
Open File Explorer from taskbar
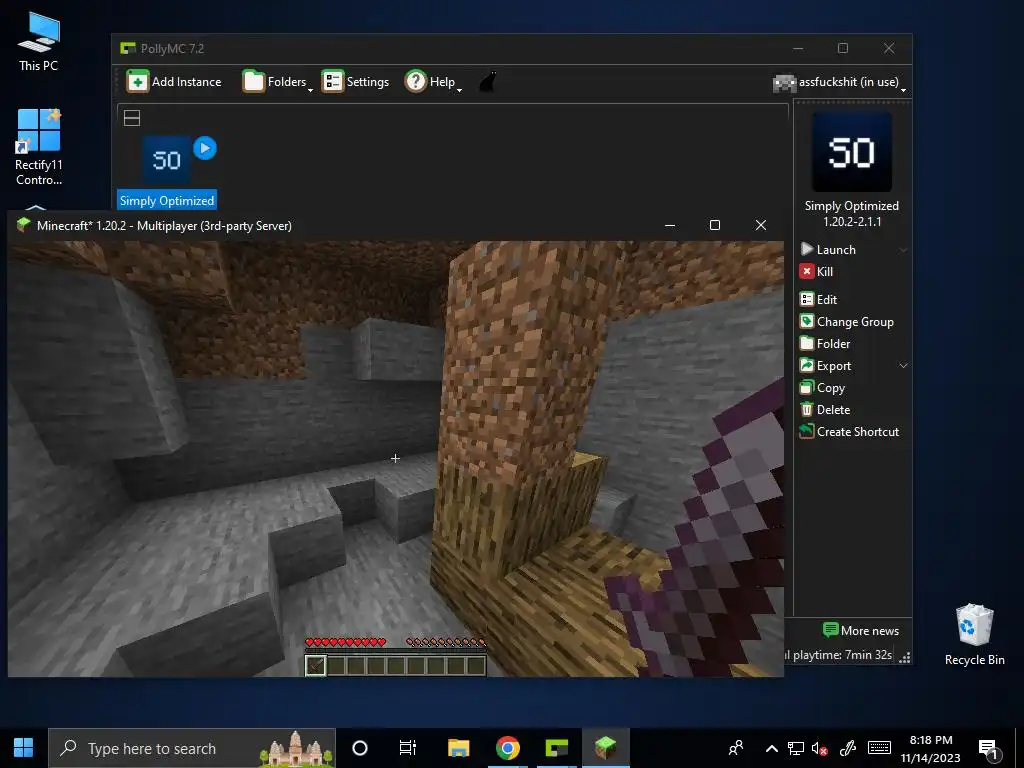tap(458, 748)
